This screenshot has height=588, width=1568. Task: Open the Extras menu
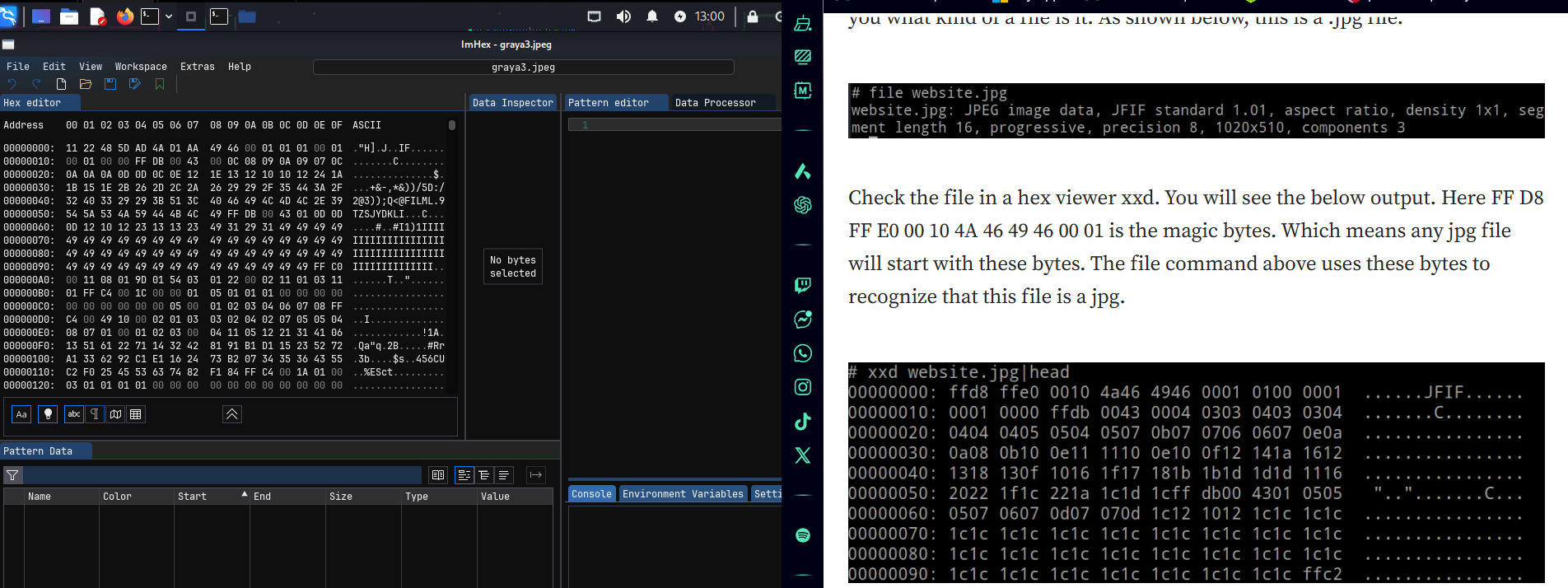pos(198,67)
